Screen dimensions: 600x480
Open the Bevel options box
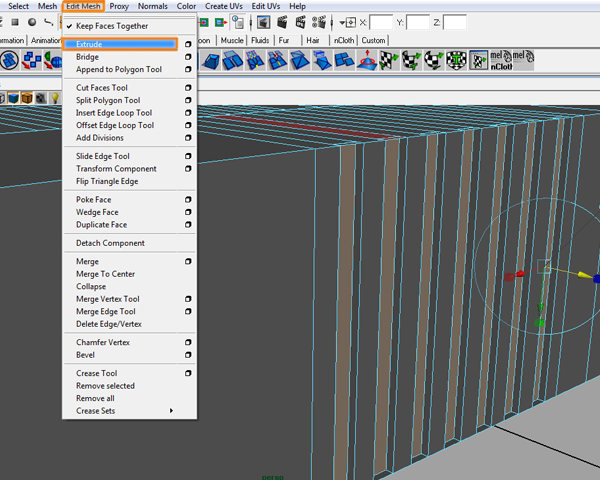click(188, 355)
